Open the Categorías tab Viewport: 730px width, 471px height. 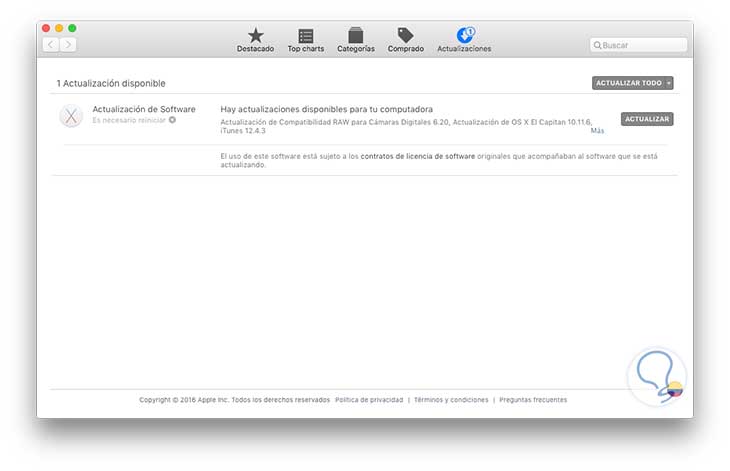(356, 40)
